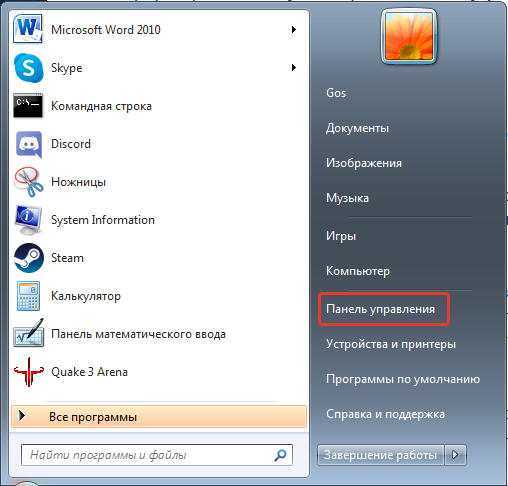
Task: Open the Math Input Panel icon
Action: [x=29, y=333]
